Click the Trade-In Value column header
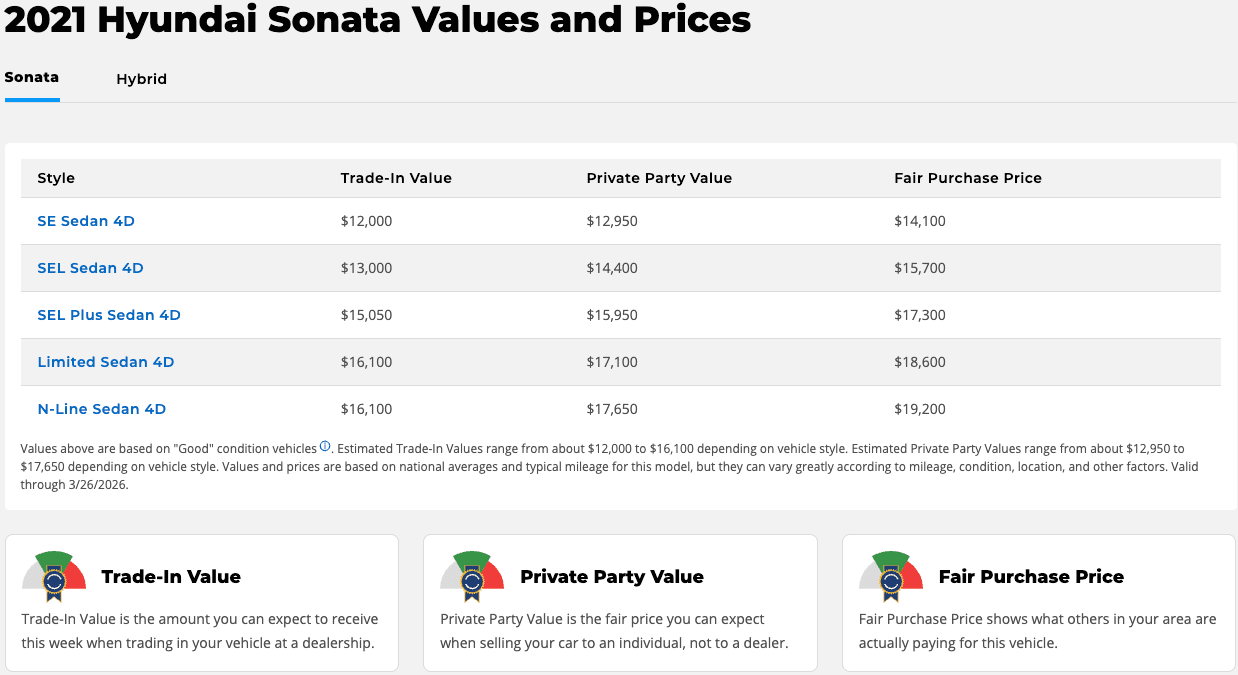 click(x=396, y=177)
